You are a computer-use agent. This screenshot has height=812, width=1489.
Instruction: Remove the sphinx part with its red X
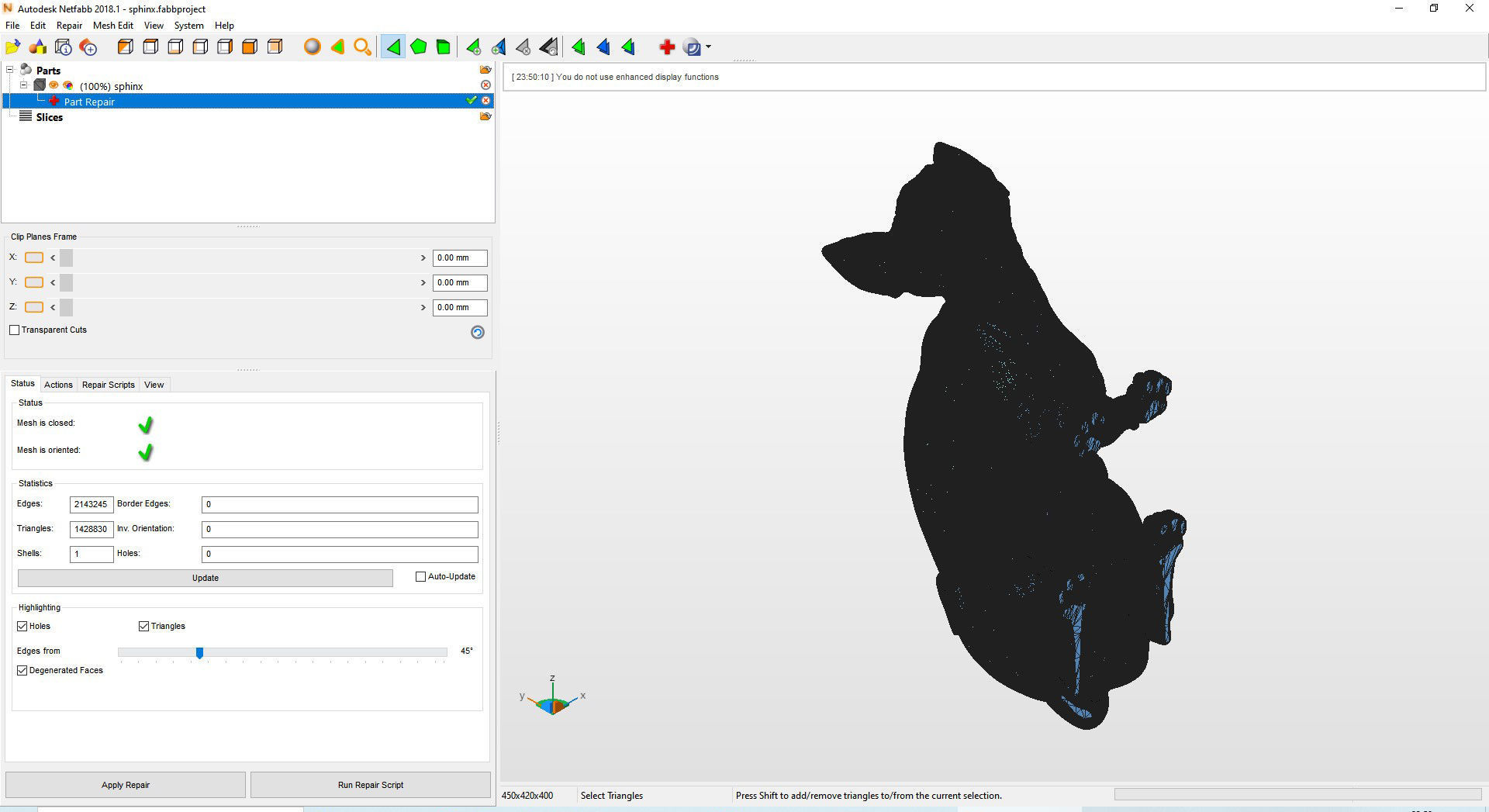[x=485, y=85]
